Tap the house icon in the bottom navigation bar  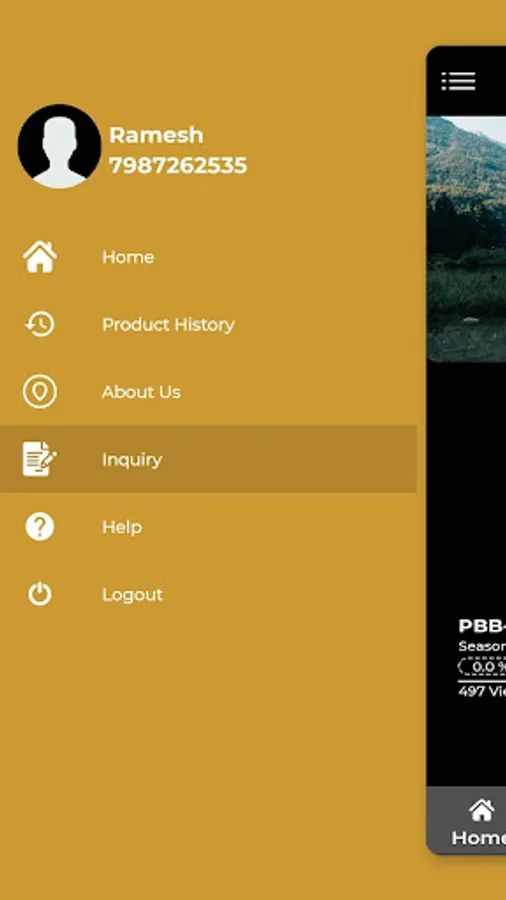(481, 810)
